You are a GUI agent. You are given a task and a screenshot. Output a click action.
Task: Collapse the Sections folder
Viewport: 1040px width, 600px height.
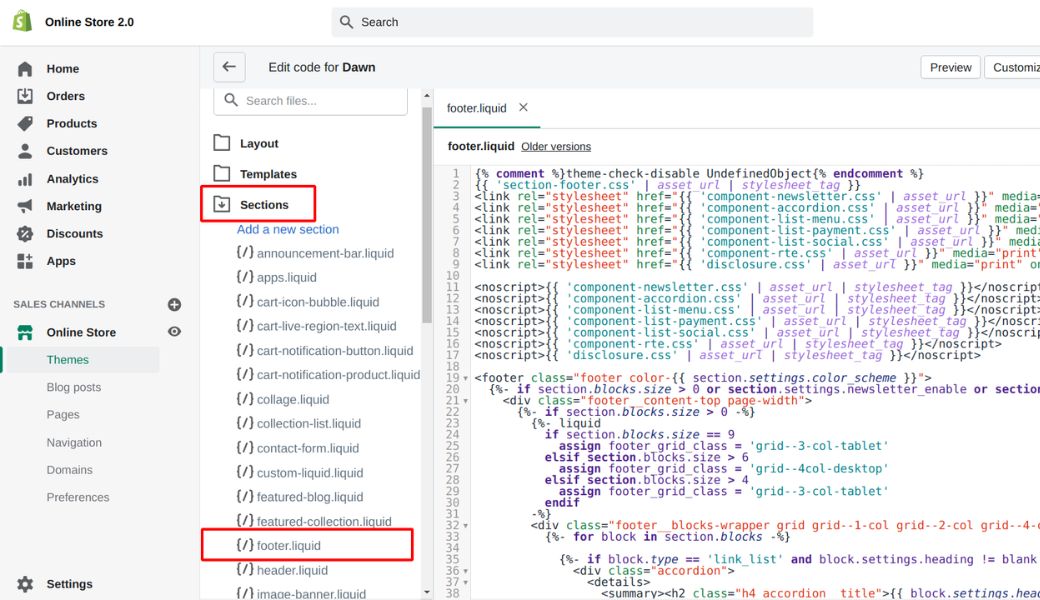tap(264, 205)
